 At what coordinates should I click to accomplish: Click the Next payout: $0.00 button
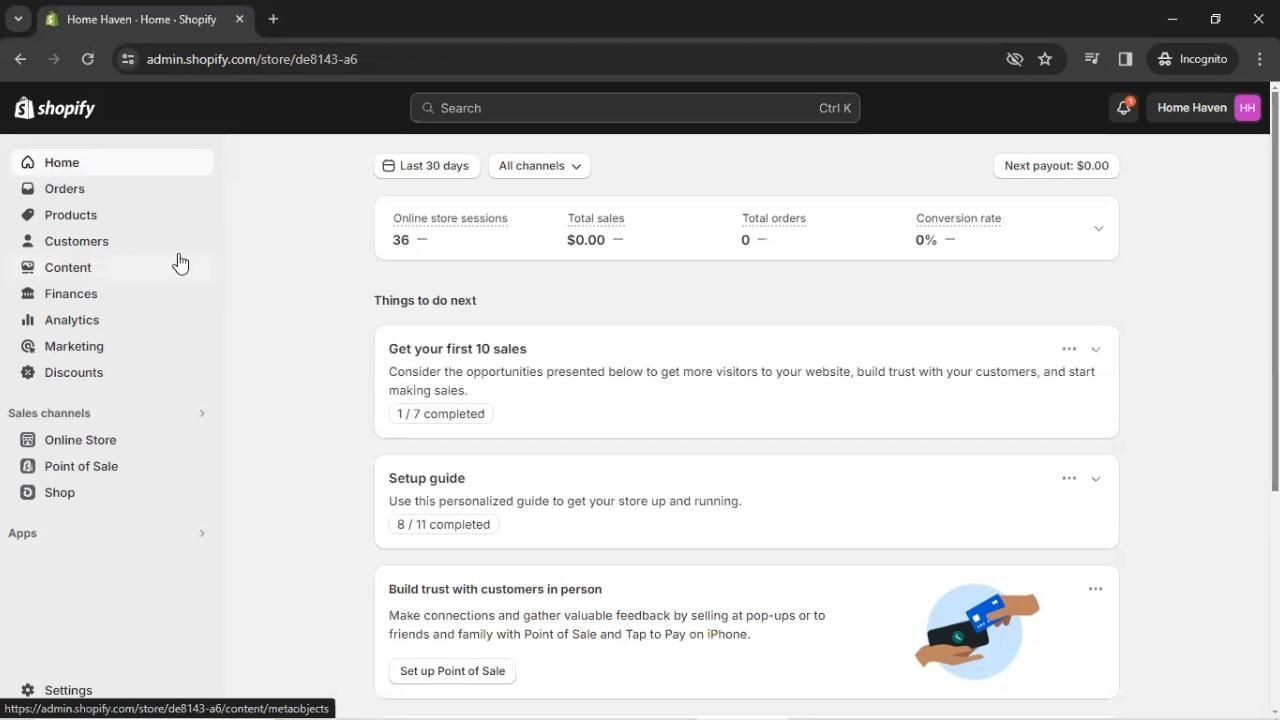(1056, 166)
